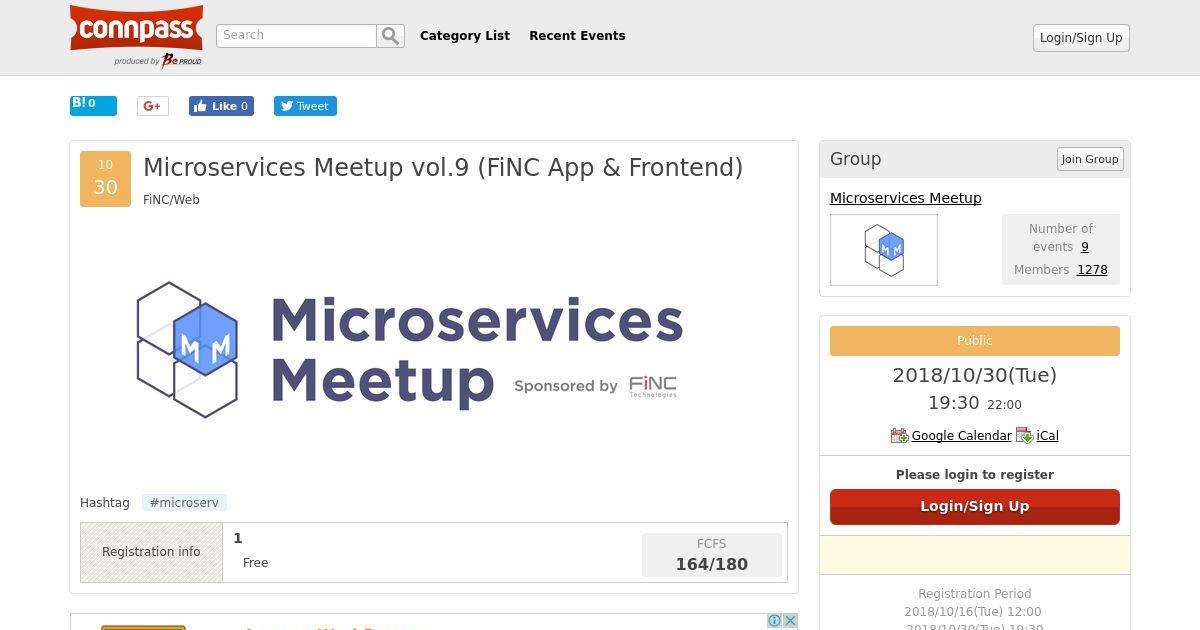Close the advertisement with X icon
Image resolution: width=1200 pixels, height=630 pixels.
click(790, 621)
